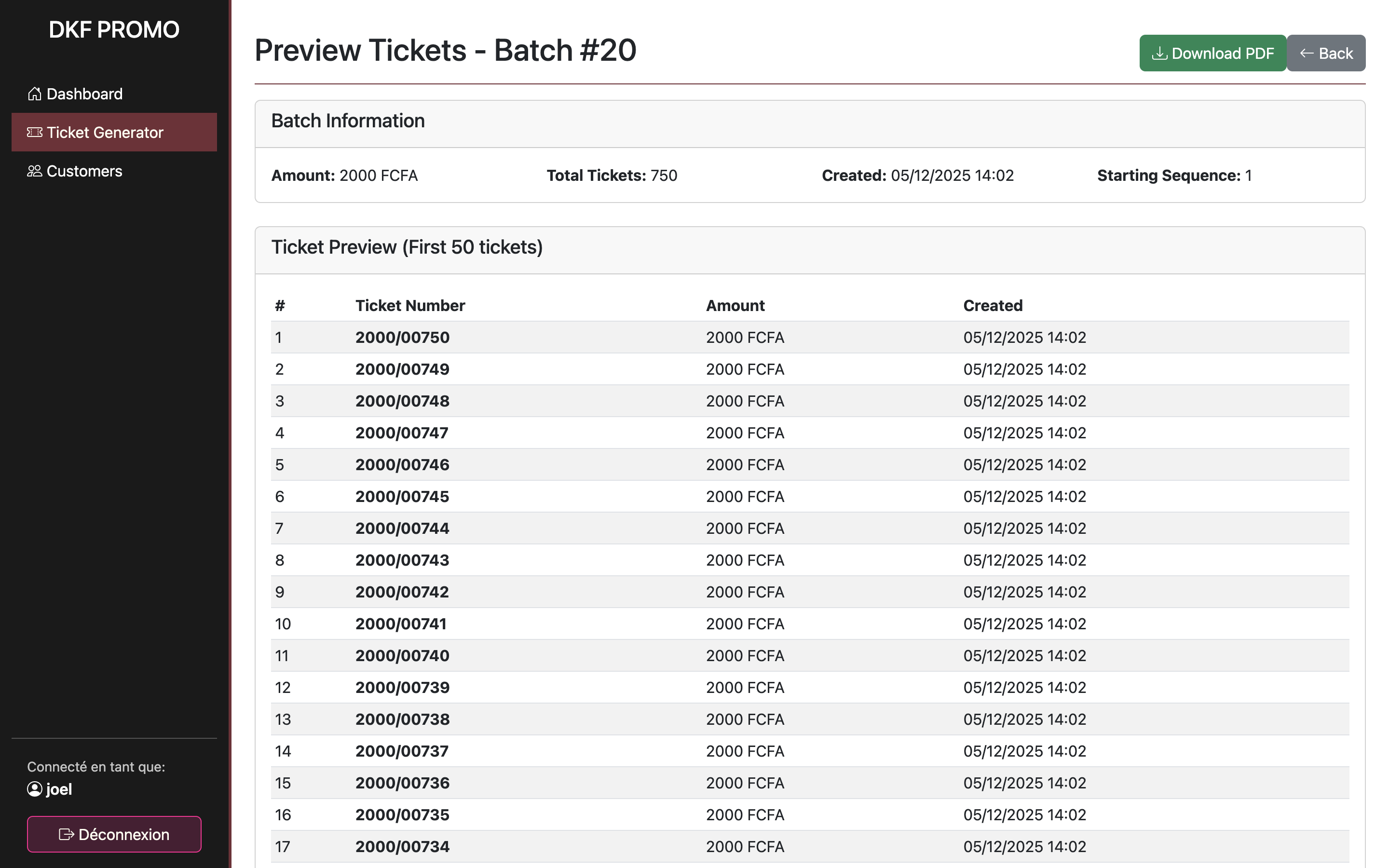Click the logout icon in Déconnexion
The height and width of the screenshot is (868, 1389).
(66, 835)
